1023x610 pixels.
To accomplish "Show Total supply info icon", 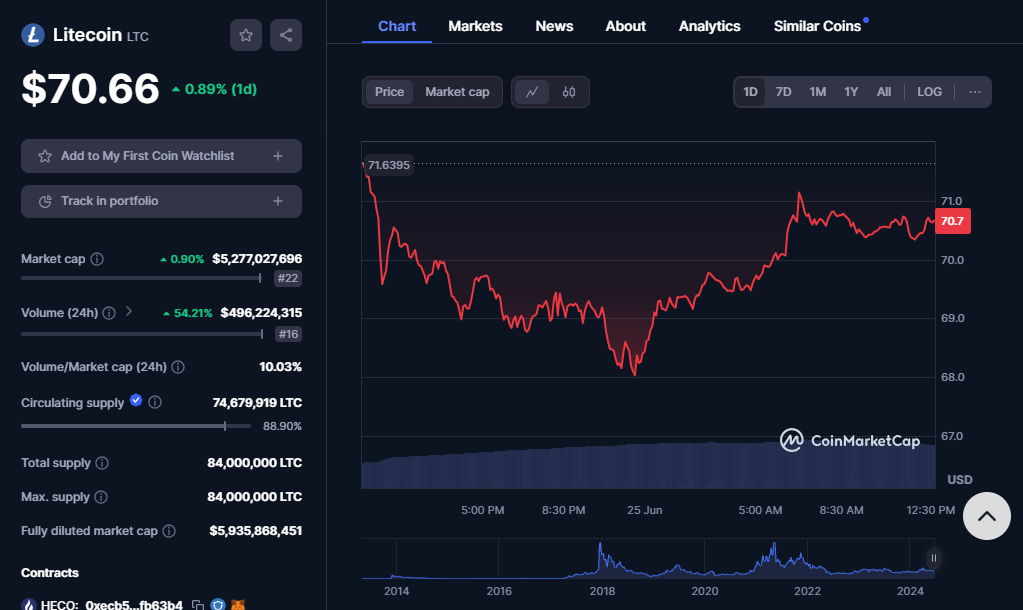I will 102,463.
